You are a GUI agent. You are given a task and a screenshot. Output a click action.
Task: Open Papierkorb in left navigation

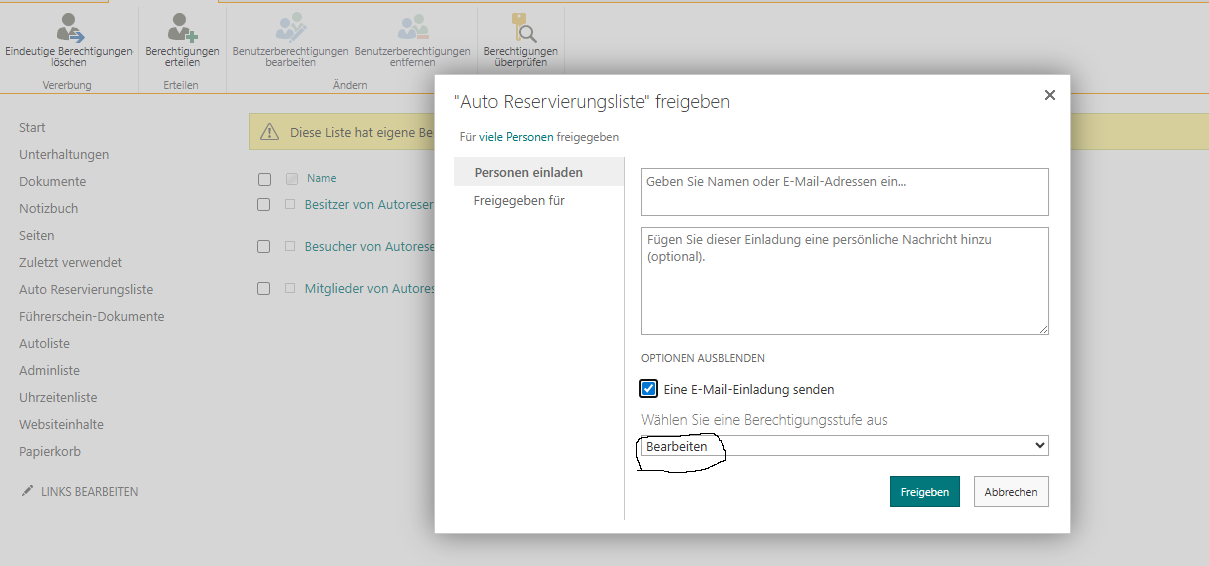(x=50, y=451)
